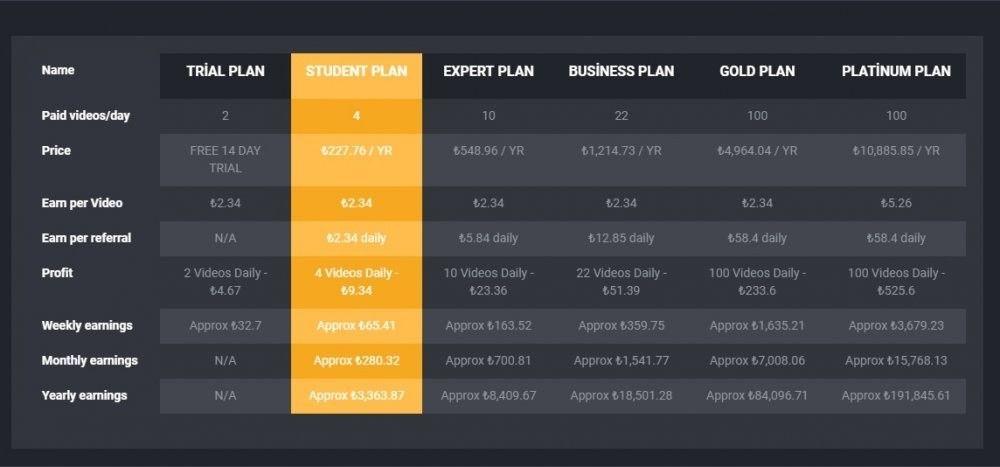
Task: Open the Expert Plan header
Action: click(488, 71)
